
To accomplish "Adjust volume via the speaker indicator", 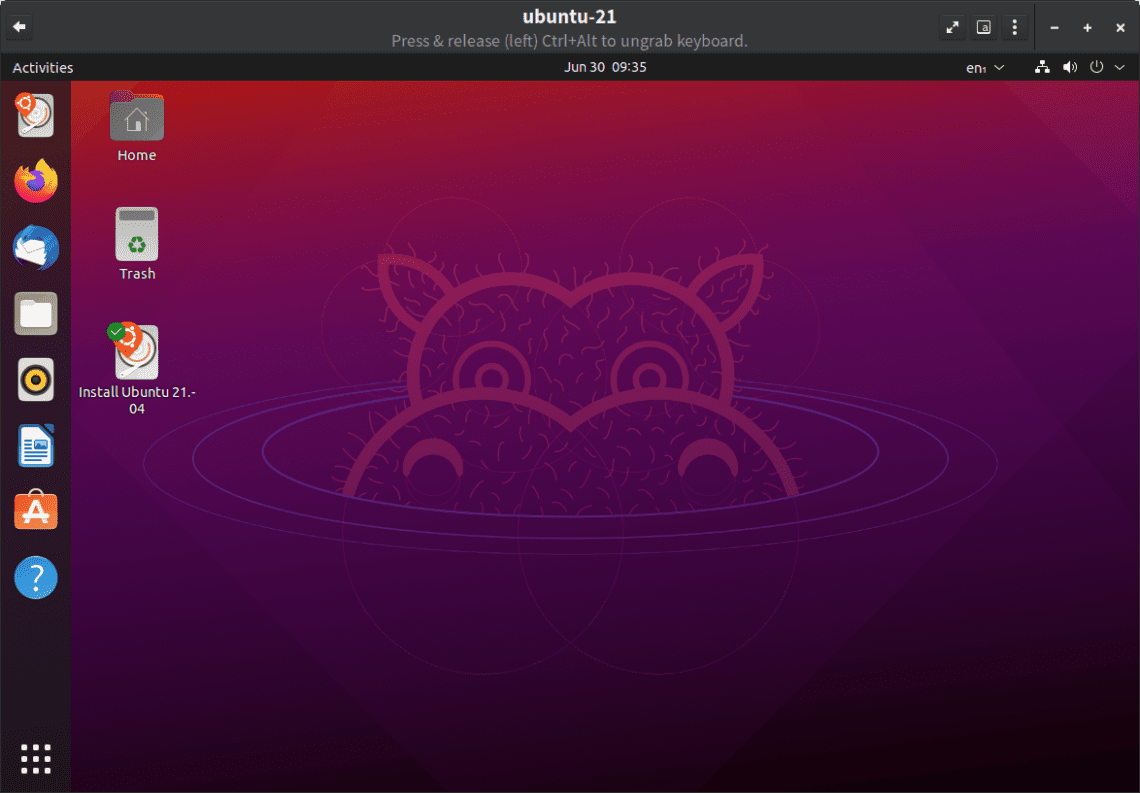I will pos(1070,67).
